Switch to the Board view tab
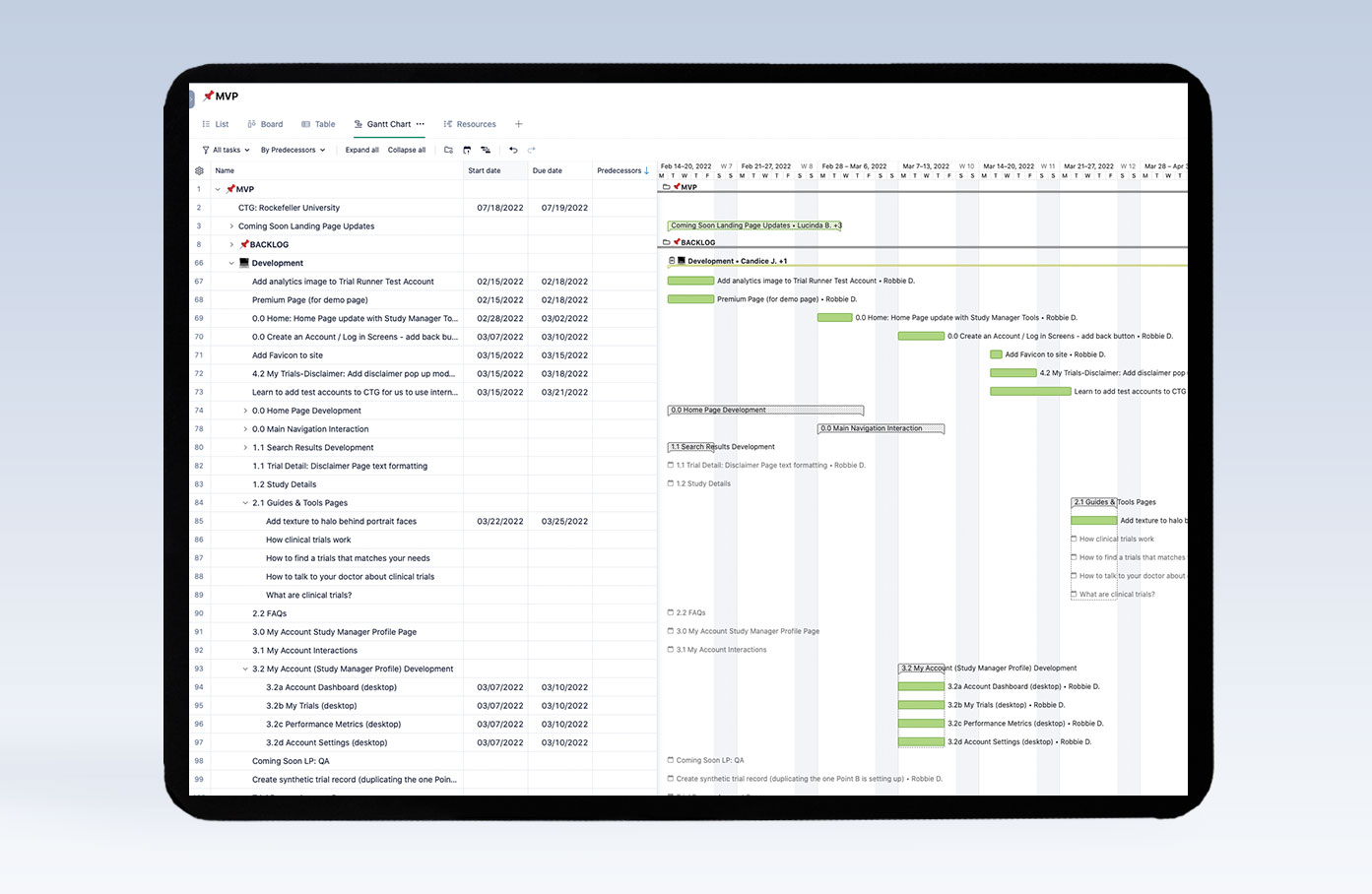The height and width of the screenshot is (894, 1372). pos(265,124)
